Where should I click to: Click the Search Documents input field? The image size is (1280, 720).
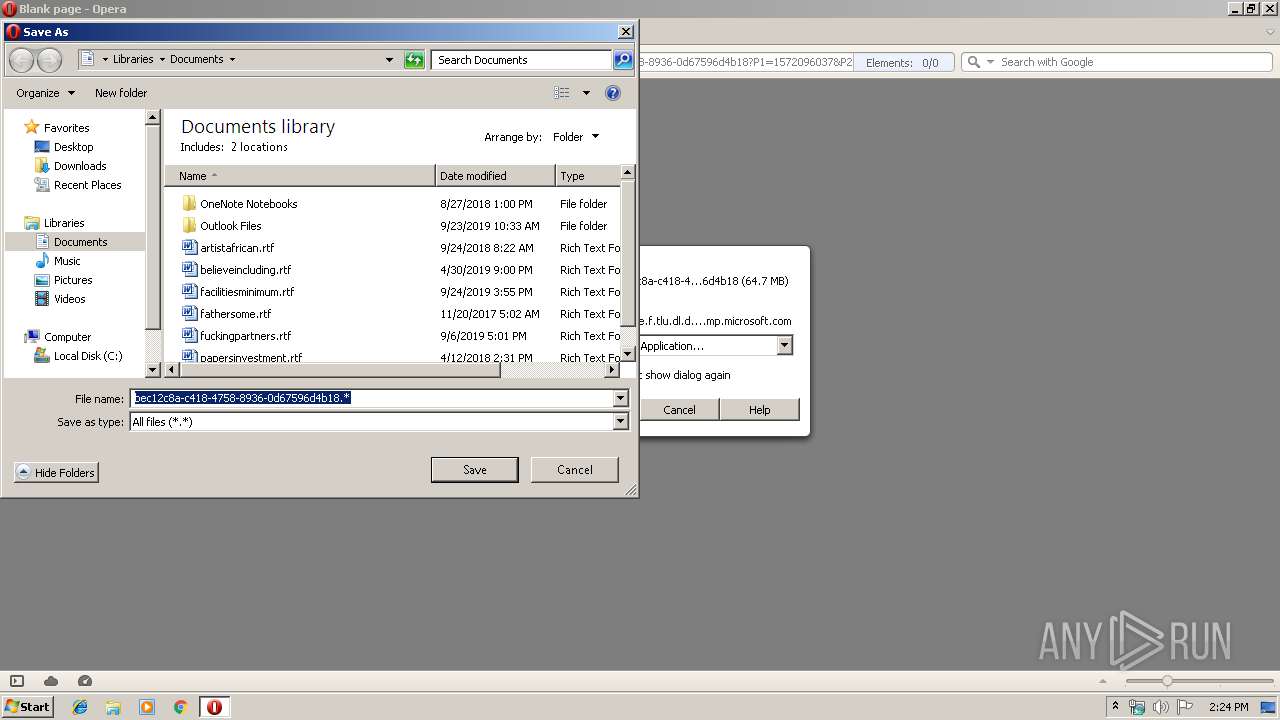(522, 60)
